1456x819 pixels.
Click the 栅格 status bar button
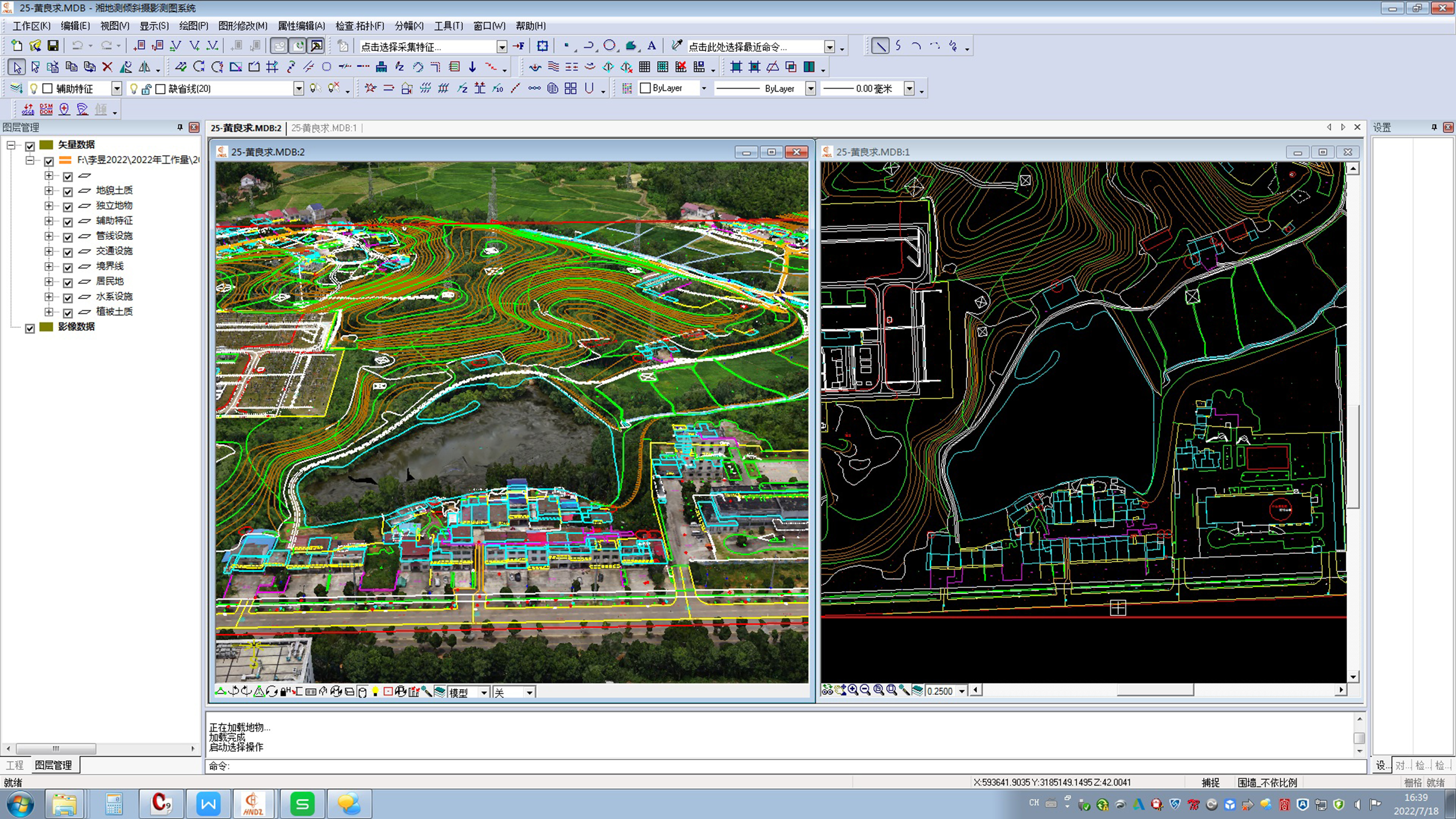tap(1413, 783)
